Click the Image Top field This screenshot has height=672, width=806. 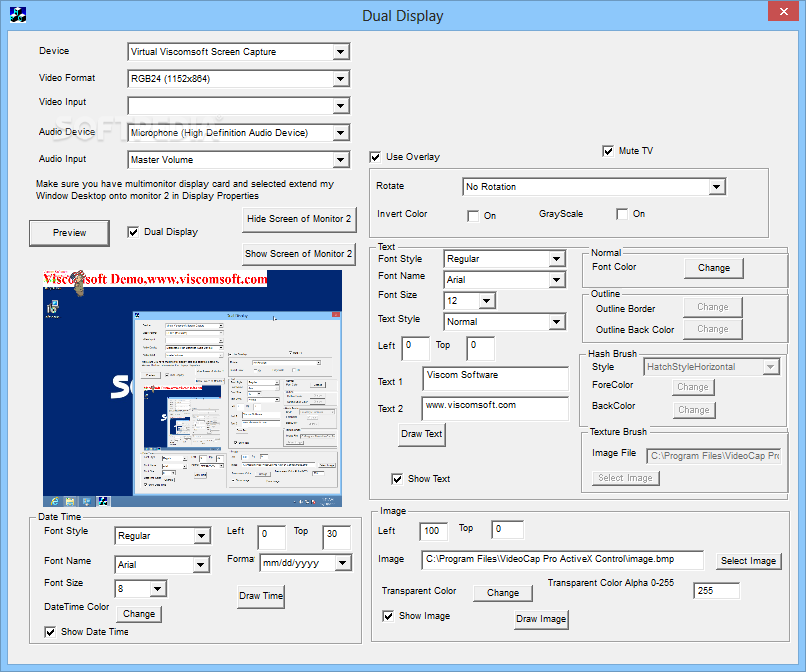[x=507, y=530]
